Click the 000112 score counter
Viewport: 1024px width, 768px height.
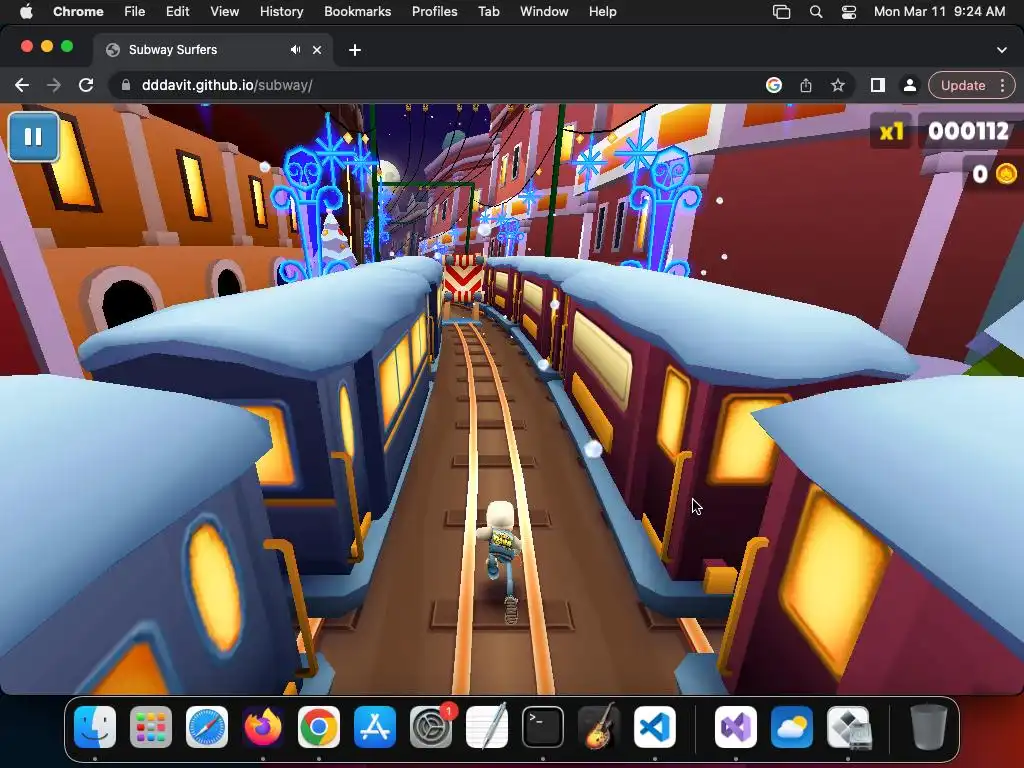point(968,131)
